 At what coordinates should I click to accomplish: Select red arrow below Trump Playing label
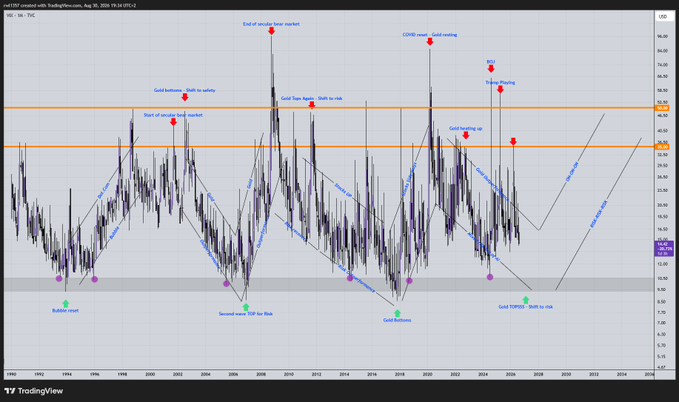click(x=500, y=89)
